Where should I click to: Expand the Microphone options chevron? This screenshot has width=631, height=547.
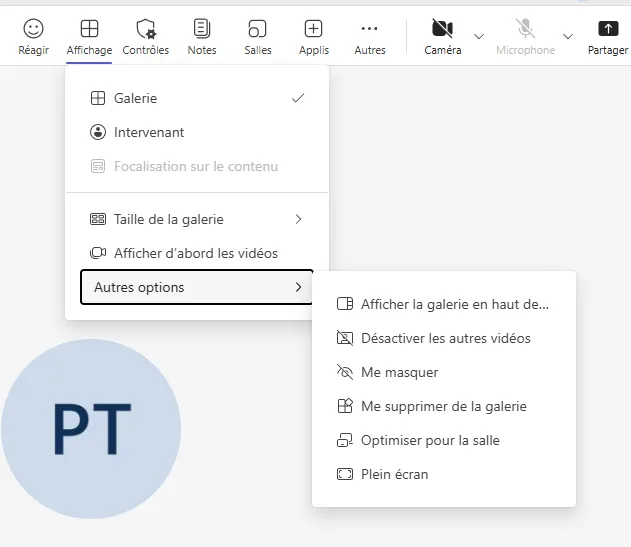tap(568, 37)
